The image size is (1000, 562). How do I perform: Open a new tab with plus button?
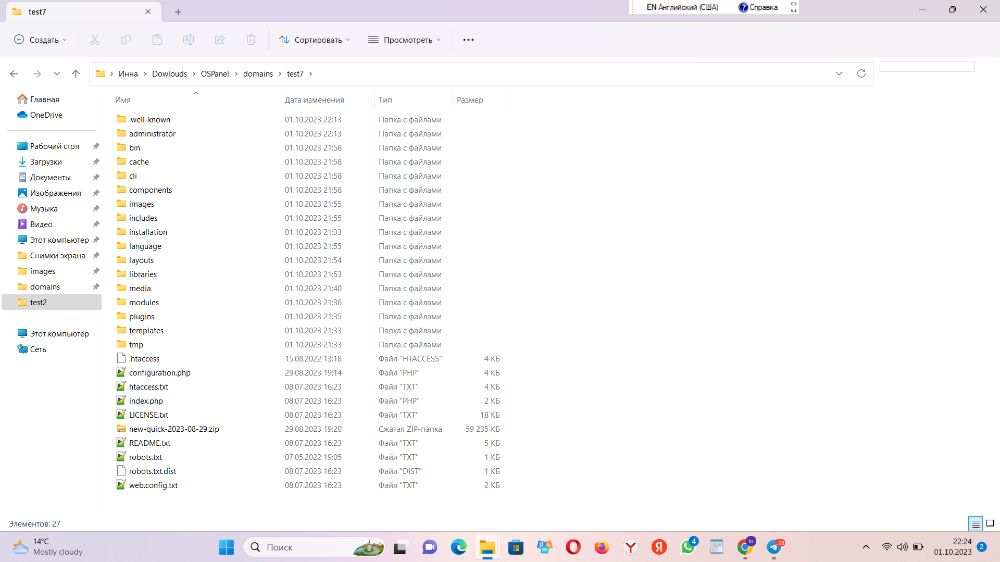click(x=178, y=11)
